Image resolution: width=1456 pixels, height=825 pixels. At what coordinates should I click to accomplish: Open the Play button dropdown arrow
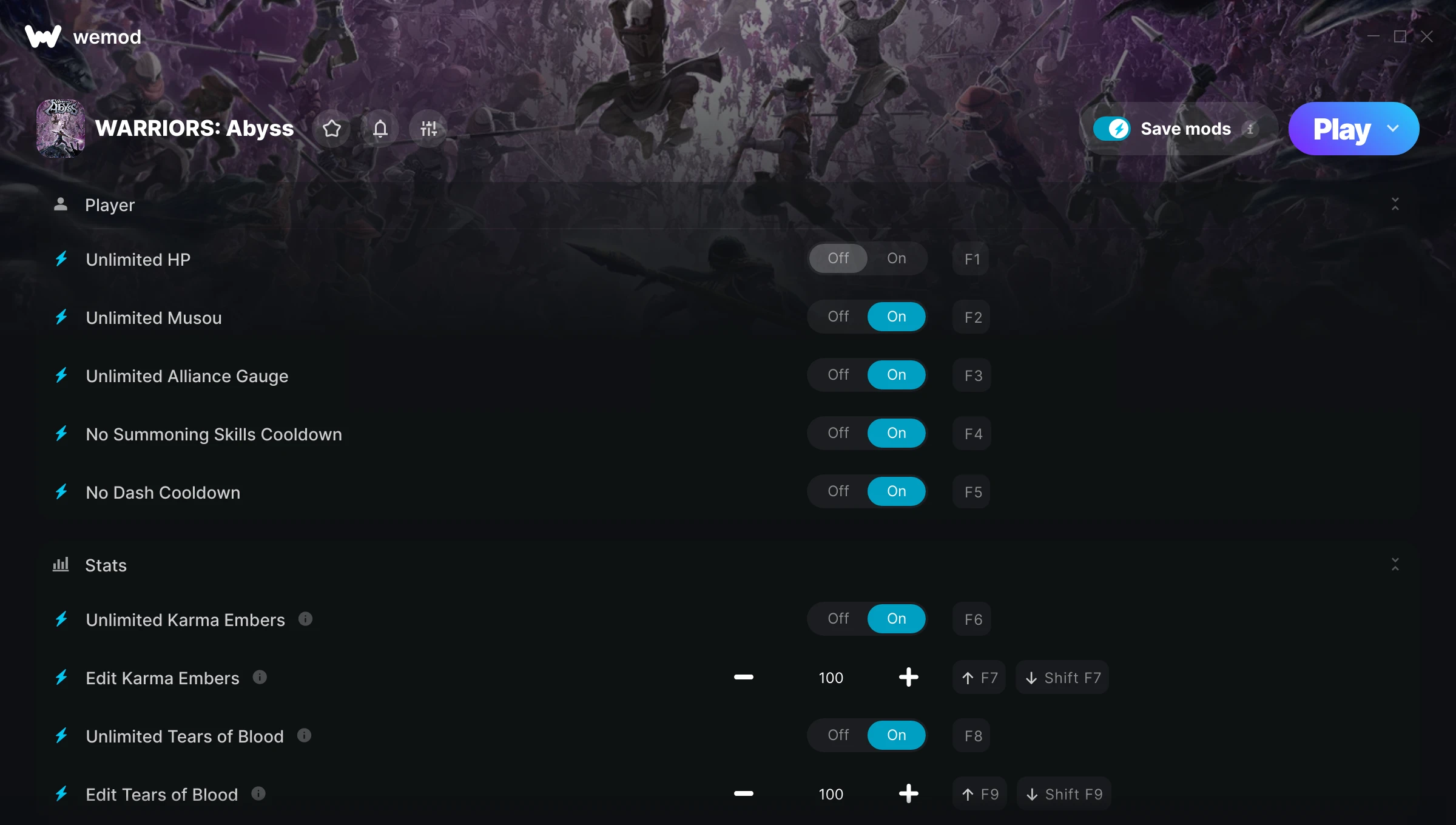click(x=1393, y=129)
